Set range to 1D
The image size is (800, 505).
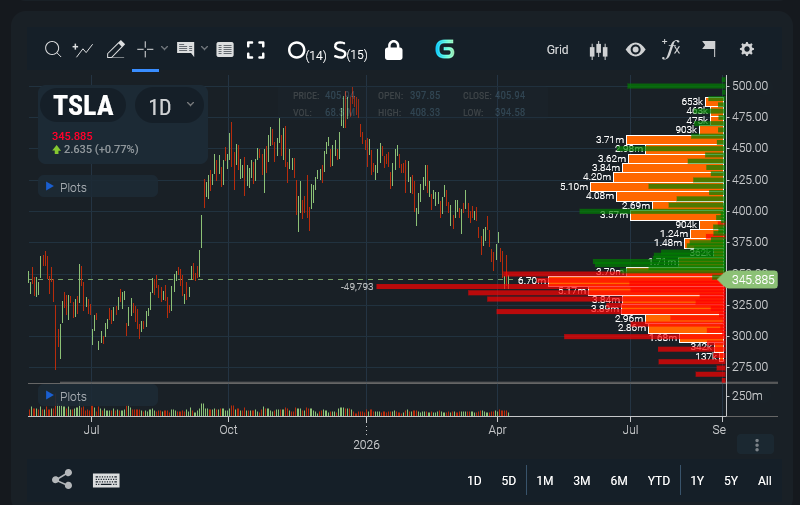tap(474, 481)
